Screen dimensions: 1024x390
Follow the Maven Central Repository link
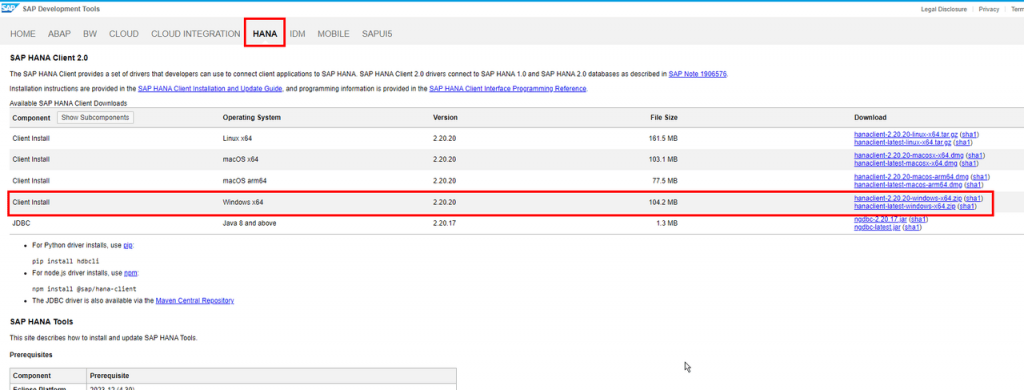[195, 301]
